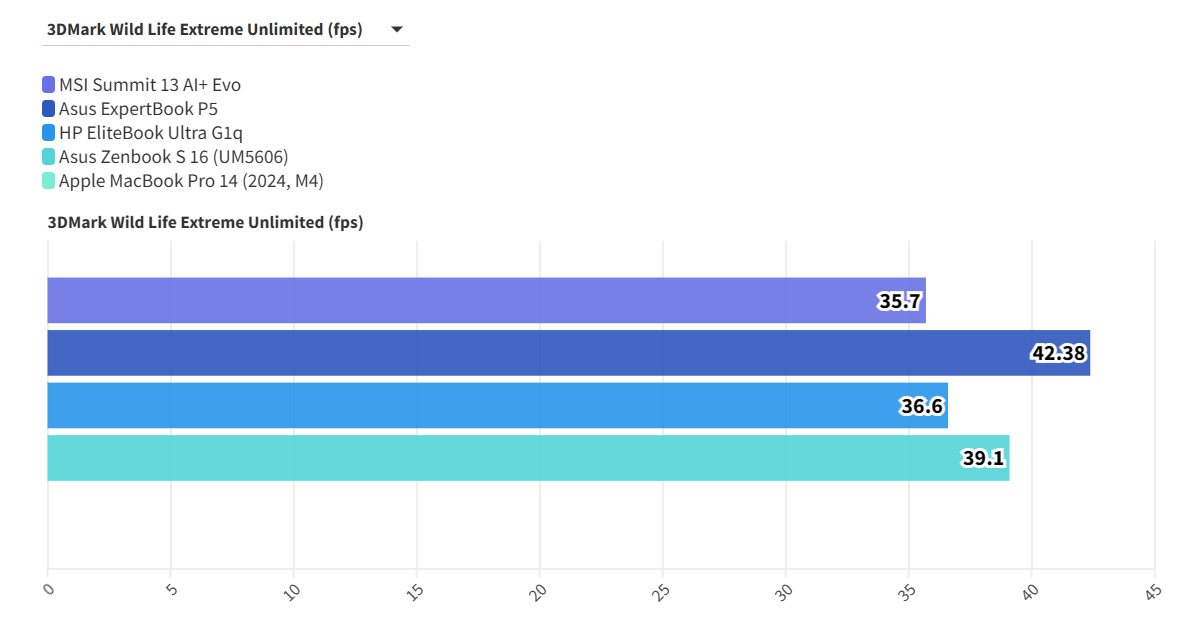Select the Asus ExpertBook P5 bar
This screenshot has width=1202, height=618.
pyautogui.click(x=500, y=353)
